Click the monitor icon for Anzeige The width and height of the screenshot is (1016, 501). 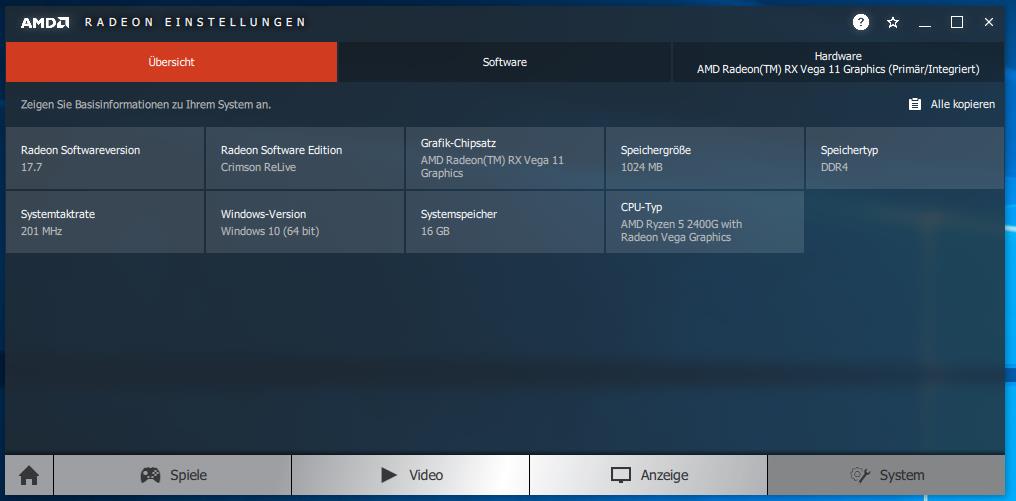(x=621, y=475)
